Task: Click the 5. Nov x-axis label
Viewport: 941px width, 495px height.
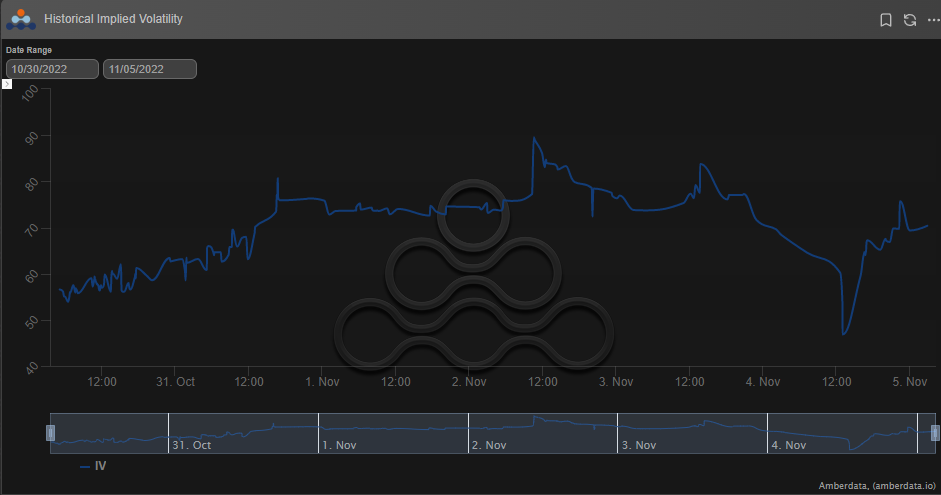Action: pos(910,382)
